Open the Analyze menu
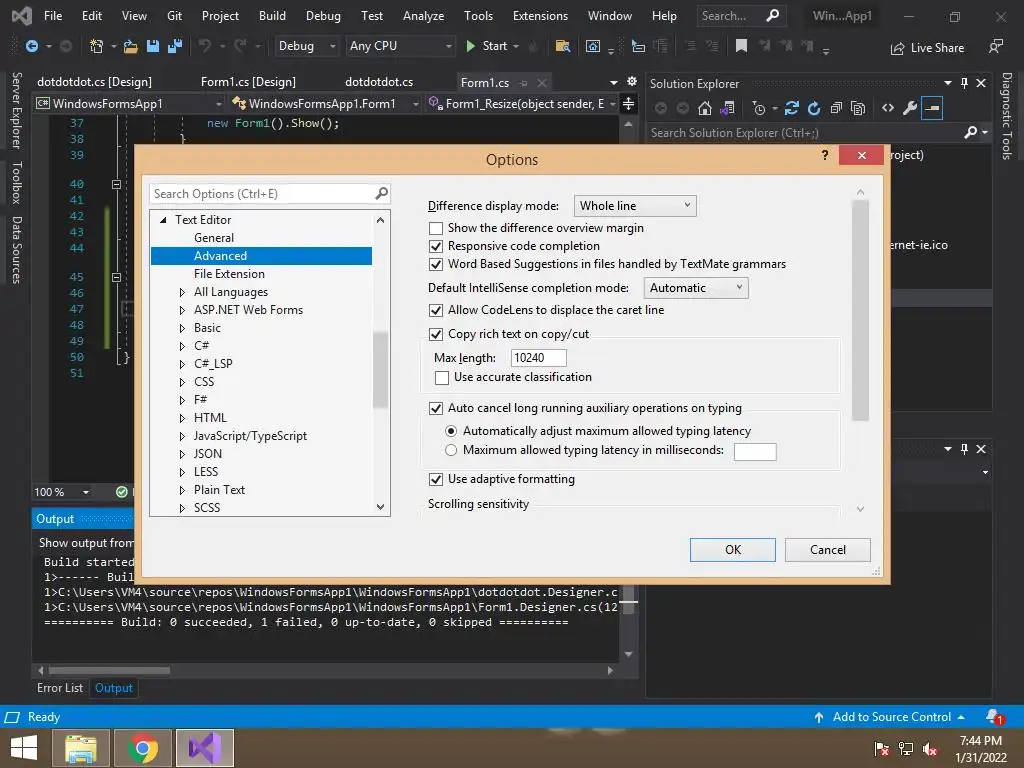Viewport: 1024px width, 768px height. pos(423,16)
